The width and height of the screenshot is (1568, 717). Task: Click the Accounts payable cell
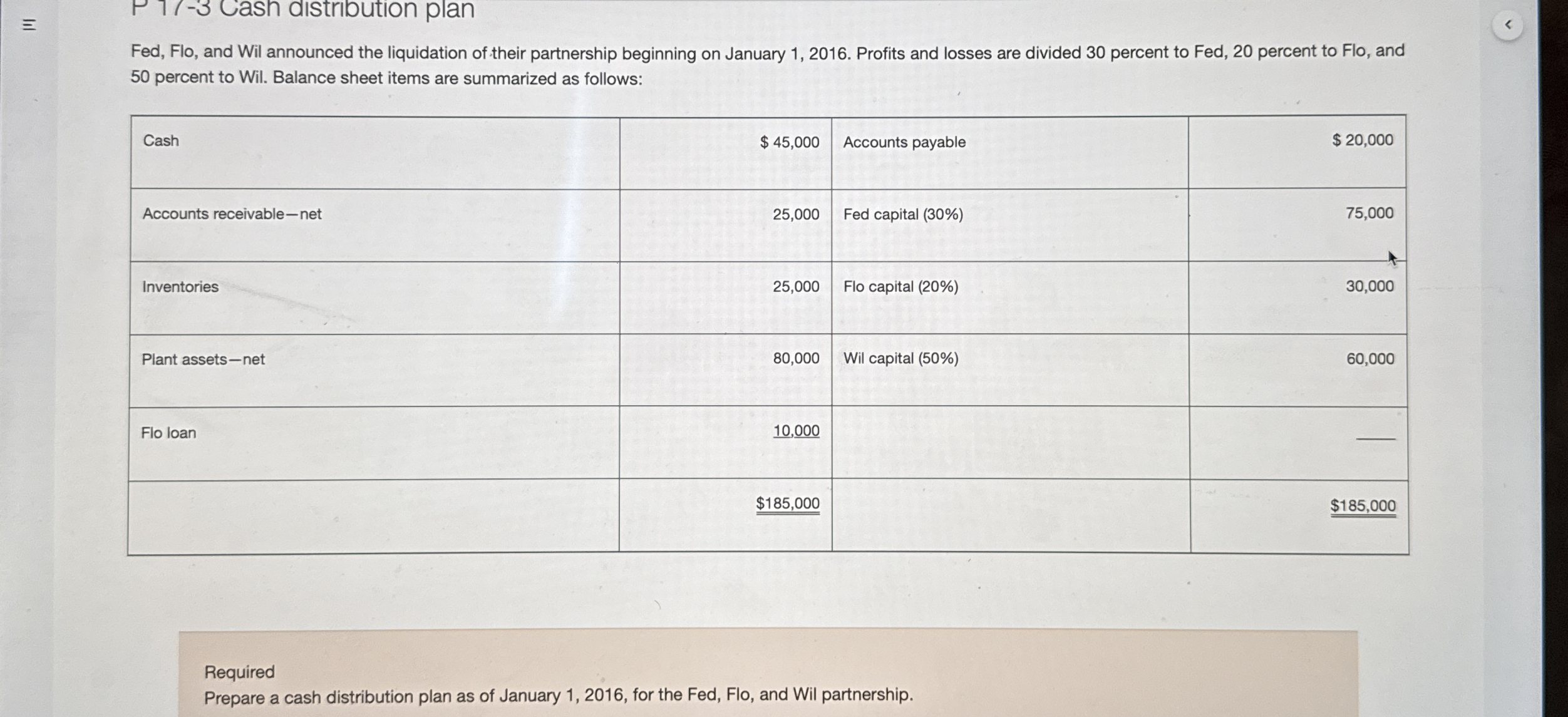[903, 141]
